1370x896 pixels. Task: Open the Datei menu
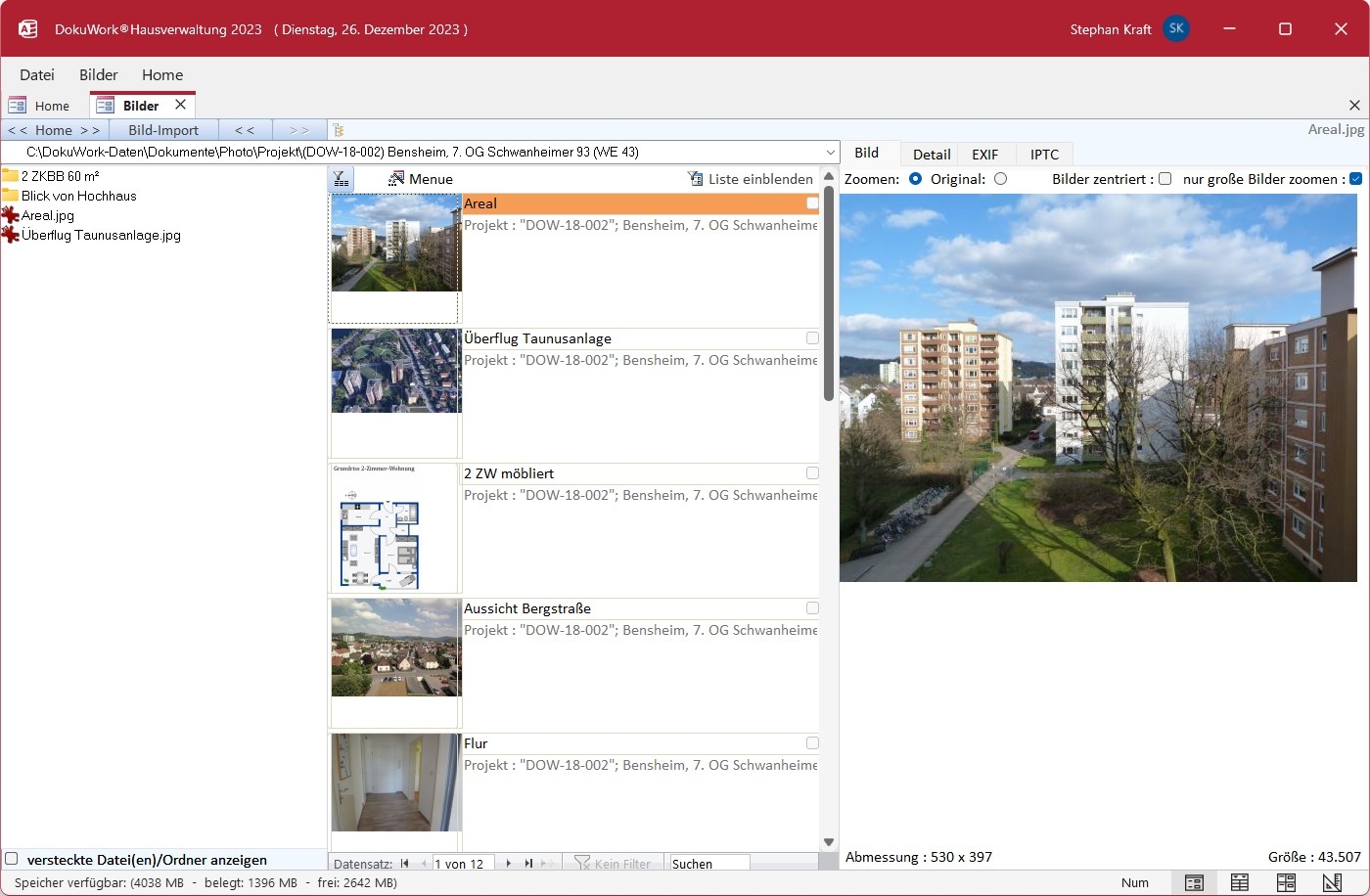tap(37, 74)
